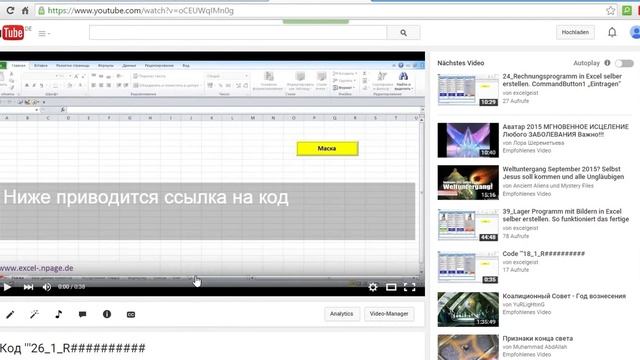The height and width of the screenshot is (360, 640).
Task: Open Признаки конца света video link
Action: click(538, 338)
